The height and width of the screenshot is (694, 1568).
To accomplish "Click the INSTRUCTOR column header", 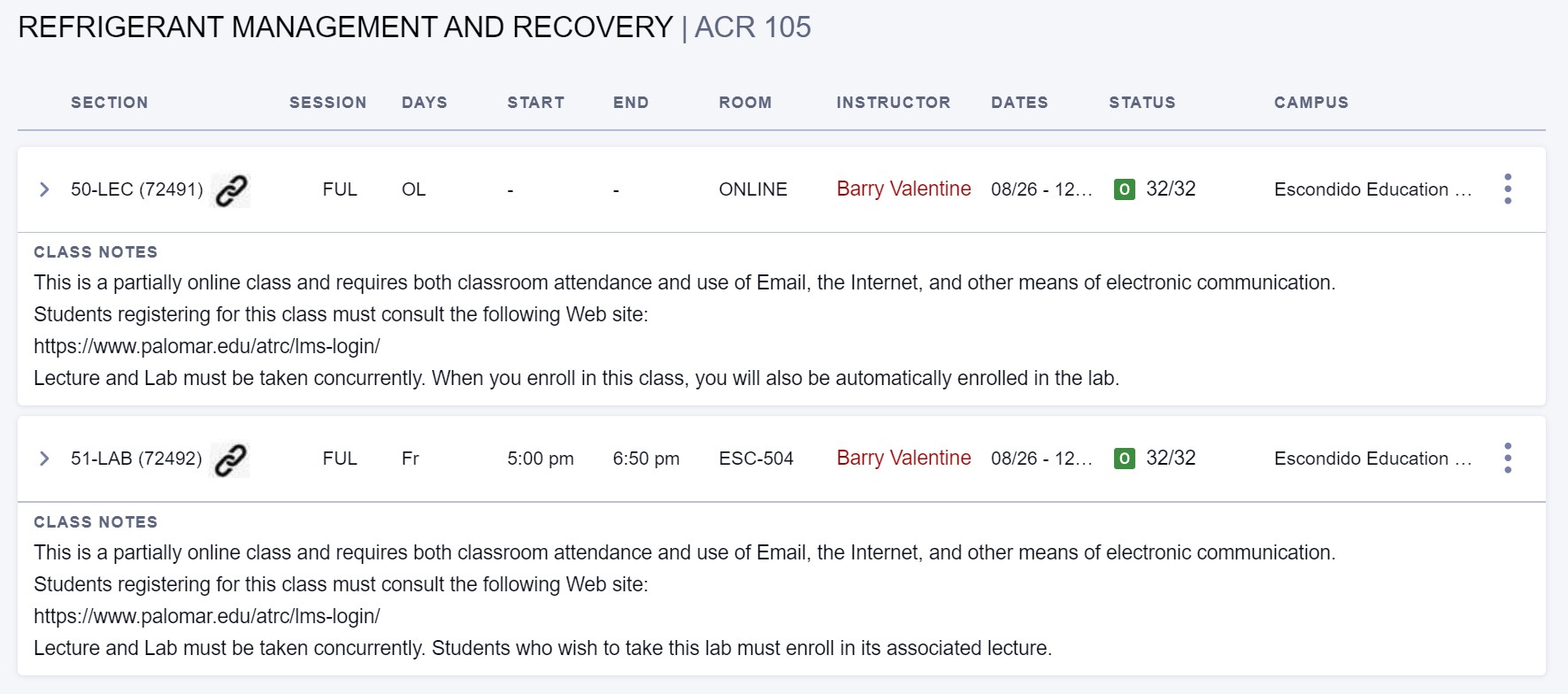I will point(893,103).
